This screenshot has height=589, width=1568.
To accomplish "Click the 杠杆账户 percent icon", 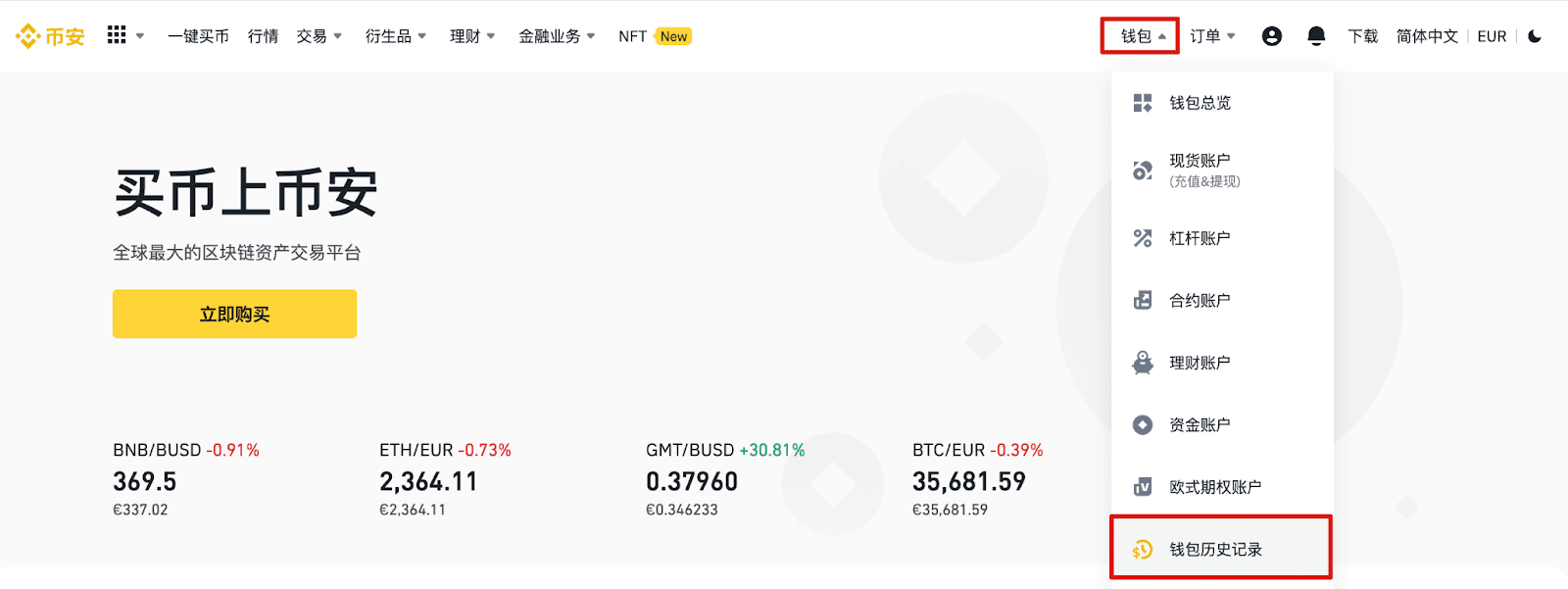I will 1143,238.
